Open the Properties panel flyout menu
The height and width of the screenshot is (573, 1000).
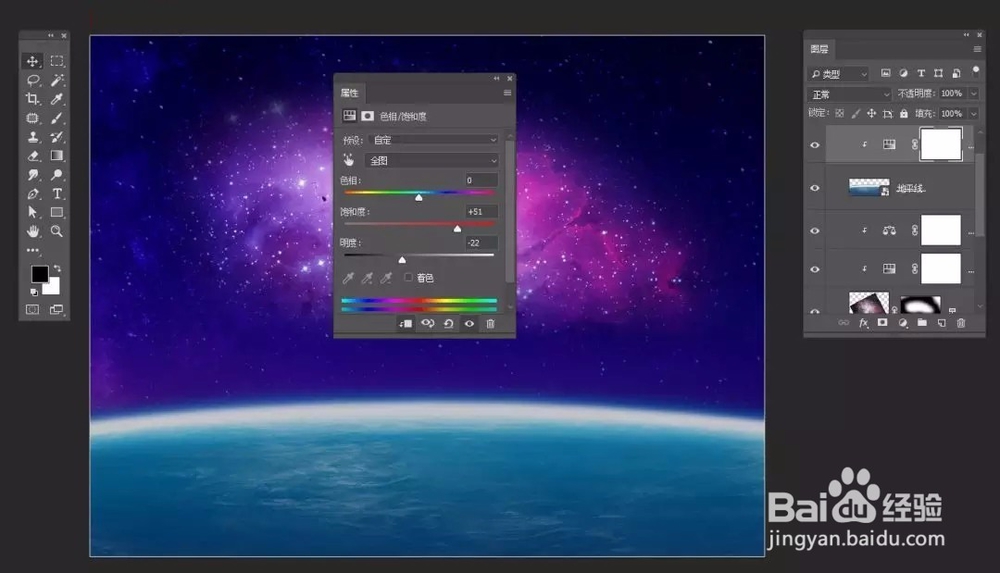tap(508, 93)
